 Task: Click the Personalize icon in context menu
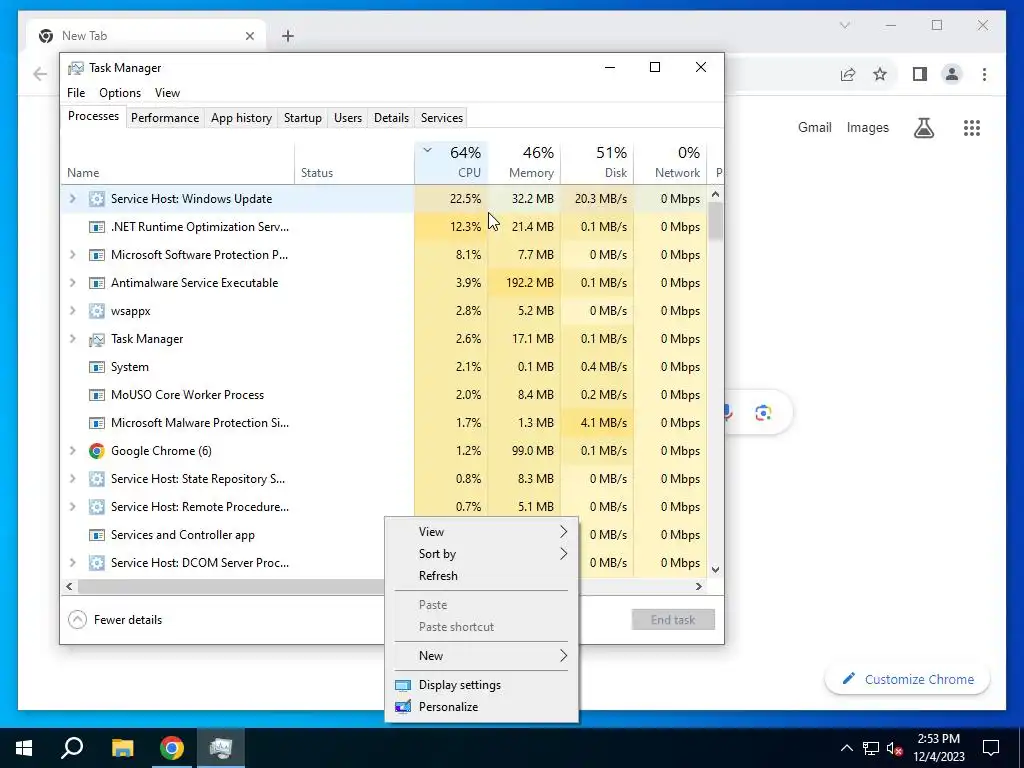pos(403,707)
